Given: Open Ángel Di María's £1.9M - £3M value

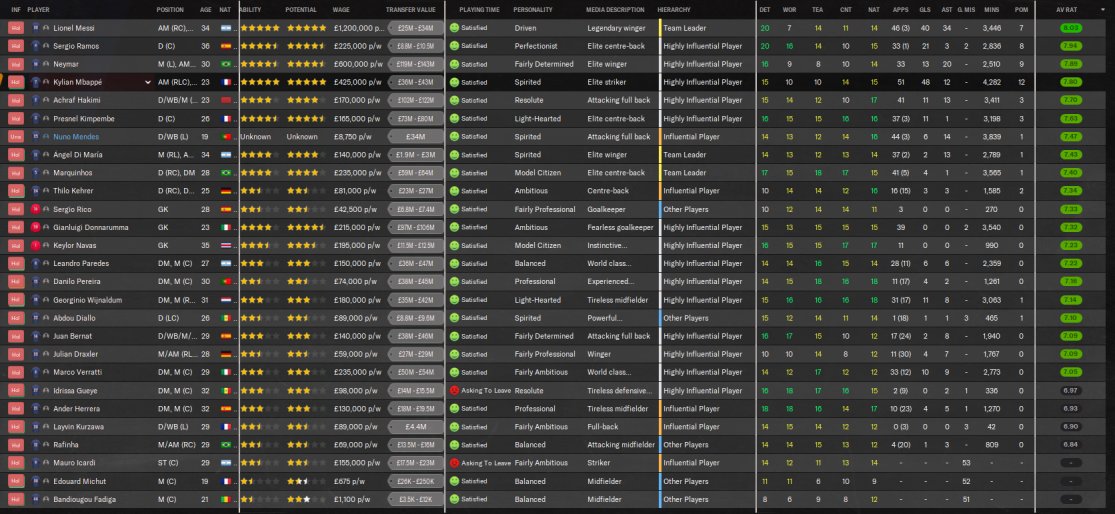Looking at the screenshot, I should click(416, 155).
